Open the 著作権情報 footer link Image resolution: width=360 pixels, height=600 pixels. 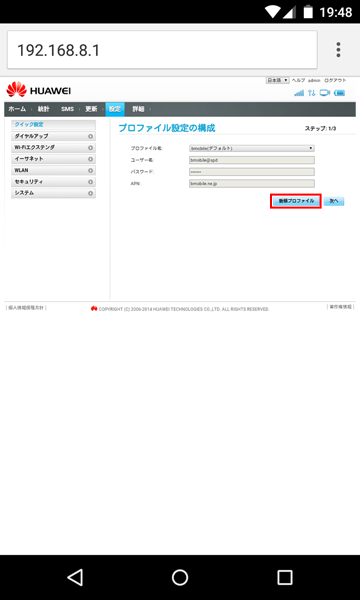coord(340,307)
